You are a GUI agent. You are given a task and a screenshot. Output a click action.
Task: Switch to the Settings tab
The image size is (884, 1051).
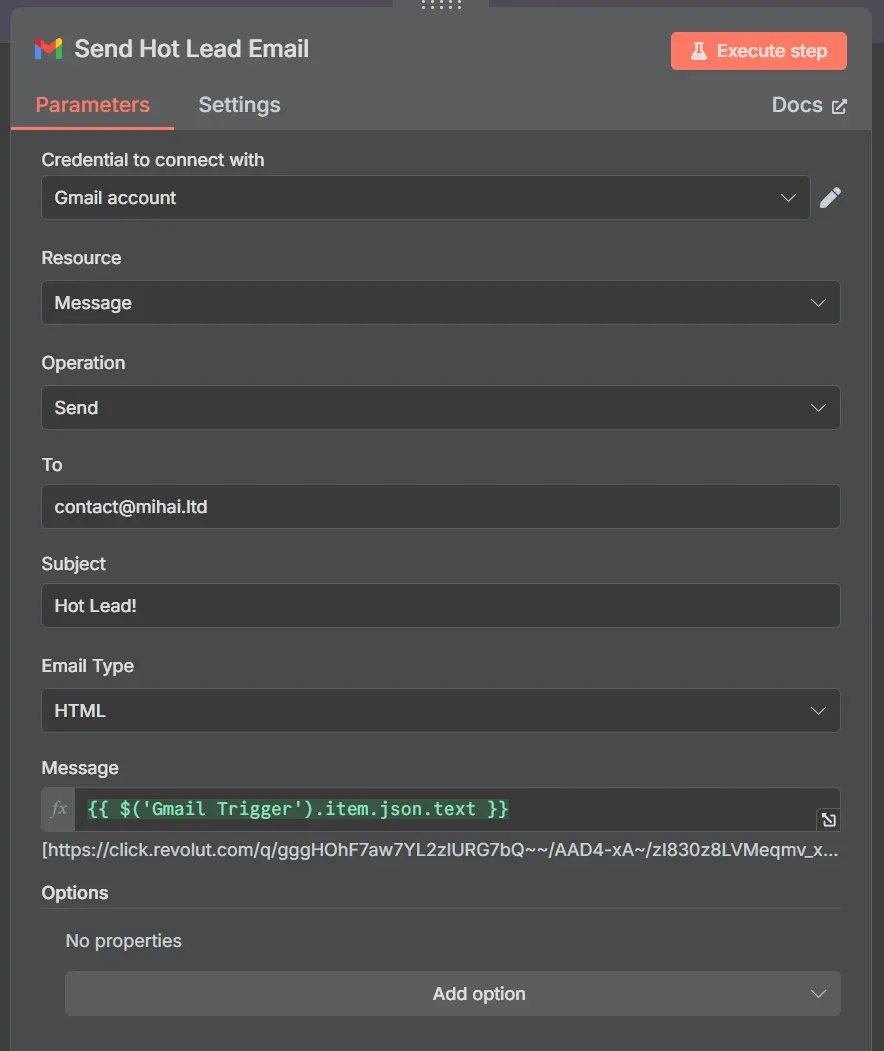tap(239, 105)
